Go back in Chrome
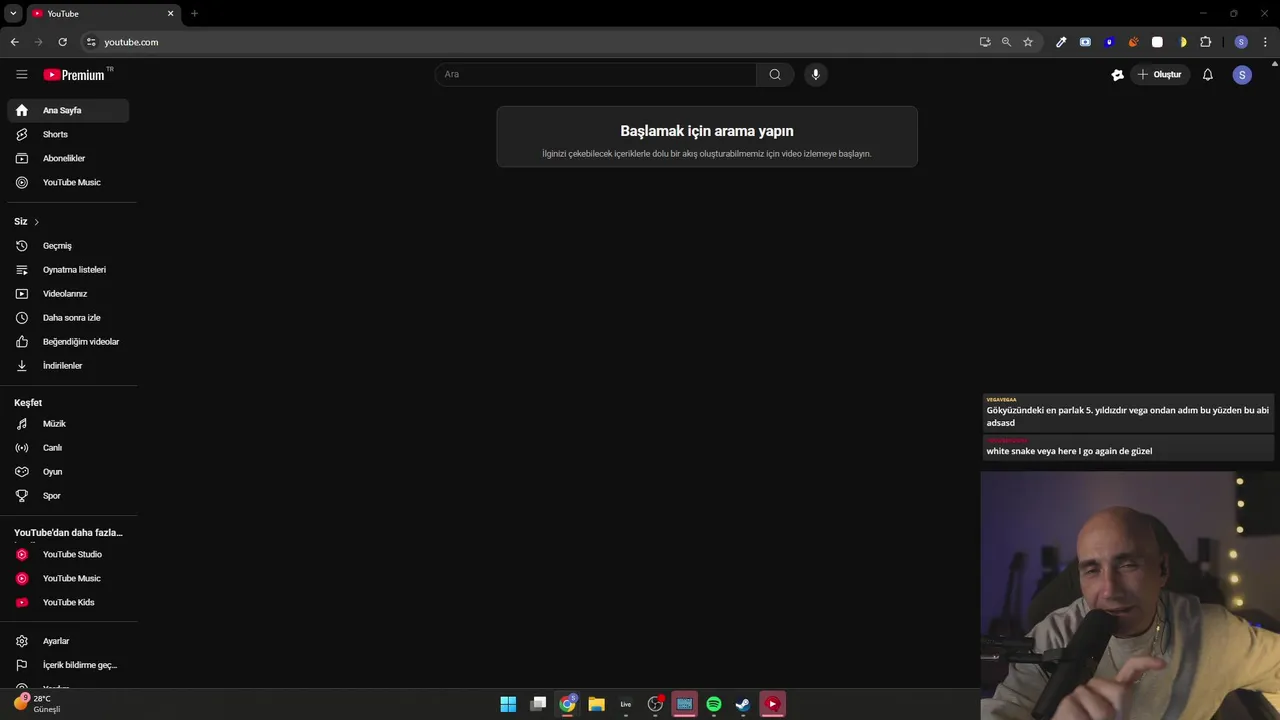 click(x=14, y=42)
